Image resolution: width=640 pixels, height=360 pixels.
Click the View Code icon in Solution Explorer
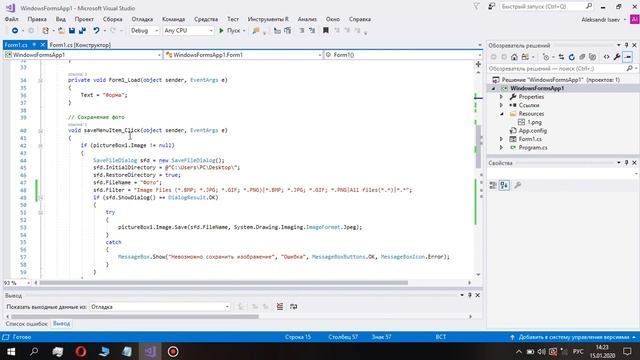(x=607, y=57)
